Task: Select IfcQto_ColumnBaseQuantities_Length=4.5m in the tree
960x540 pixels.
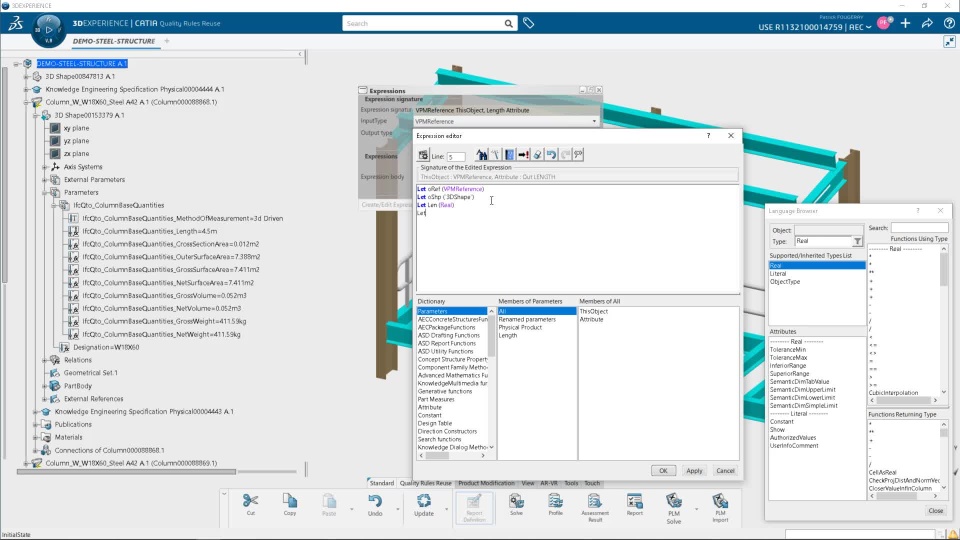Action: click(x=149, y=231)
